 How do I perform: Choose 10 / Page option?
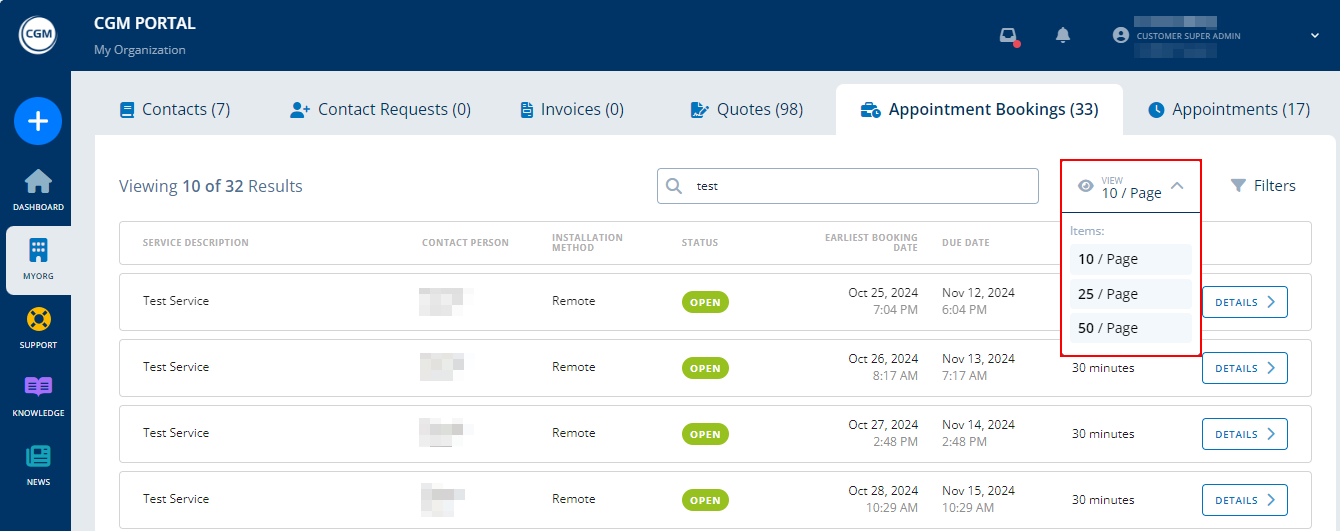pyautogui.click(x=1131, y=259)
